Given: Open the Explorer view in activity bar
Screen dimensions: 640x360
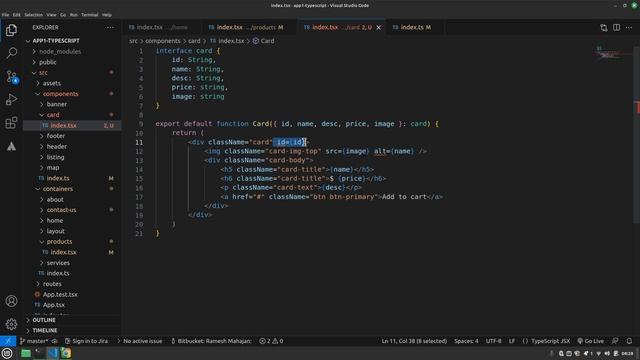Looking at the screenshot, I should point(11,30).
